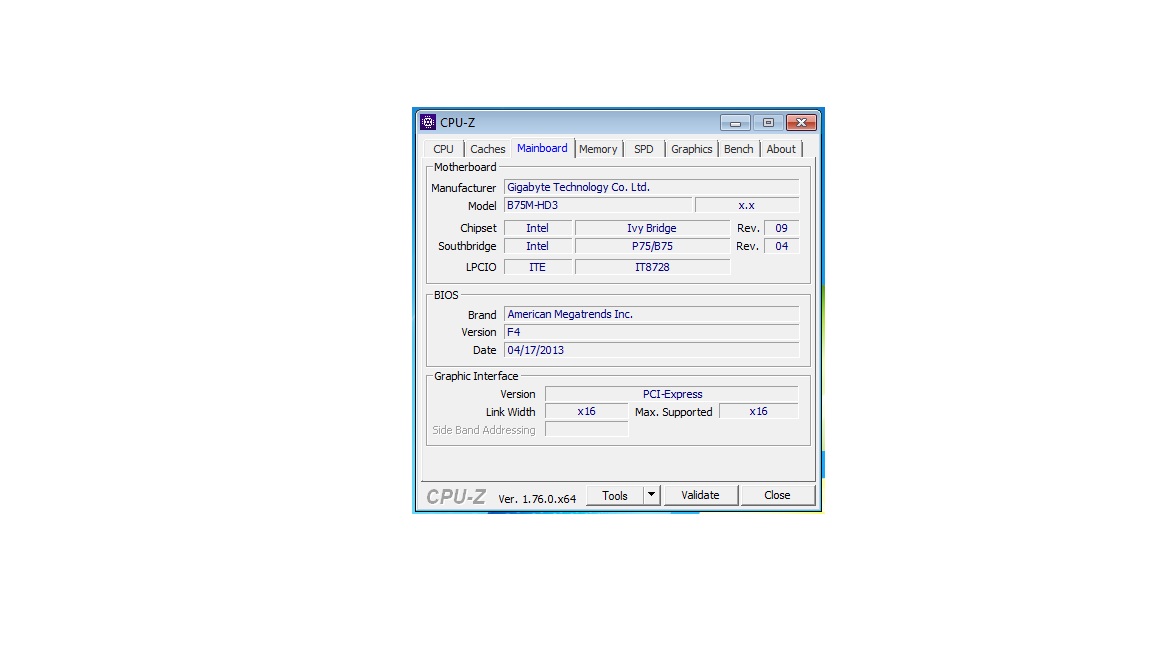Open the Caches tab
The width and height of the screenshot is (1152, 648).
pos(488,149)
